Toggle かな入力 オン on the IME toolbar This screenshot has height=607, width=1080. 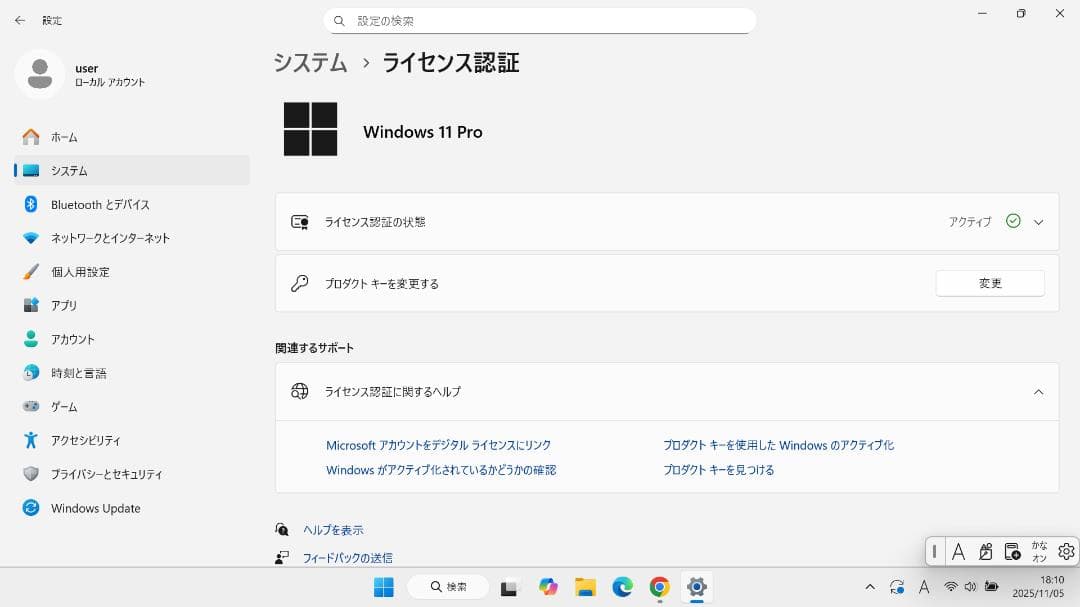(1040, 551)
